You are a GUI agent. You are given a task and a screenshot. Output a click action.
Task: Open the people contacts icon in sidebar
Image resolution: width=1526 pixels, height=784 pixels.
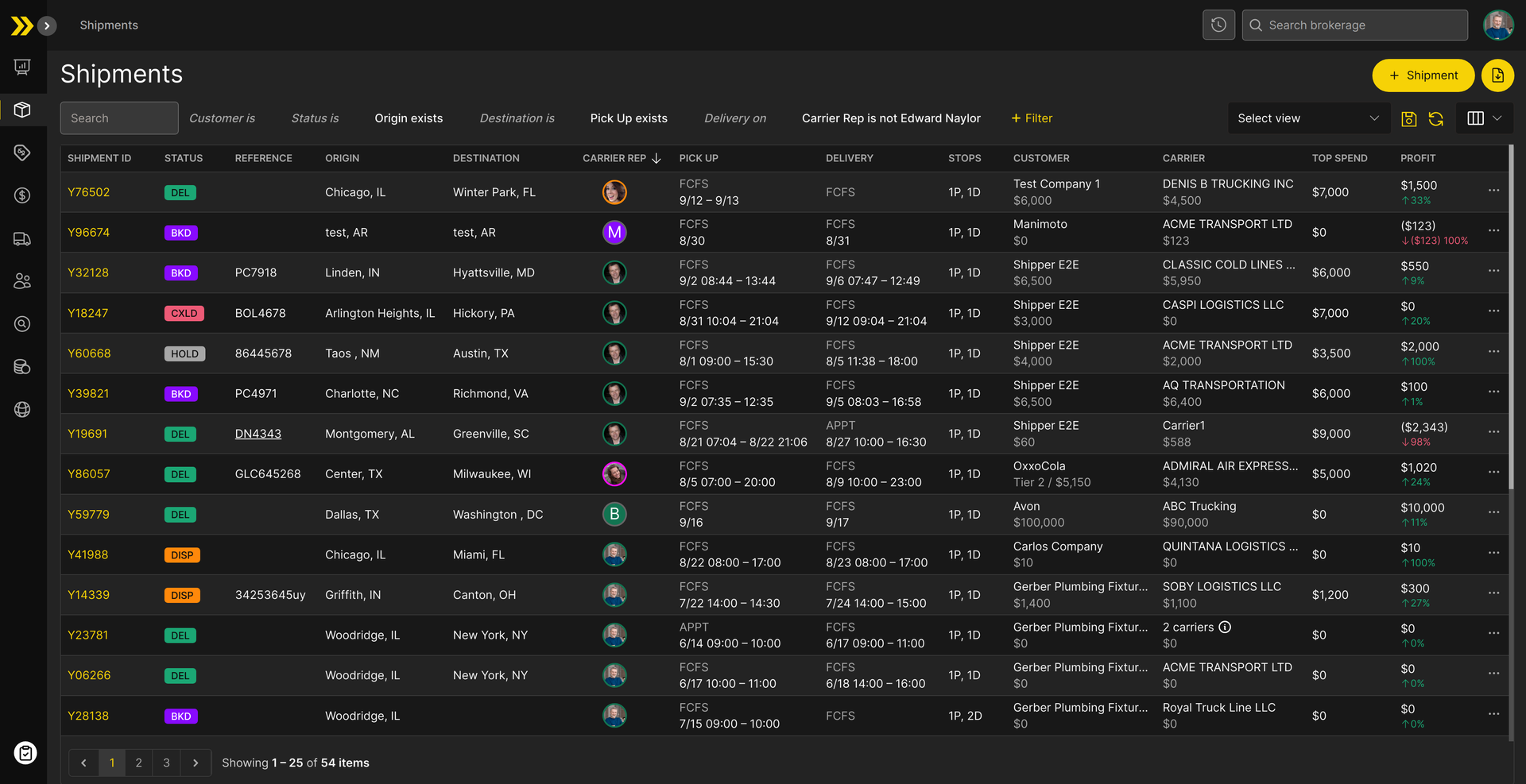coord(22,281)
